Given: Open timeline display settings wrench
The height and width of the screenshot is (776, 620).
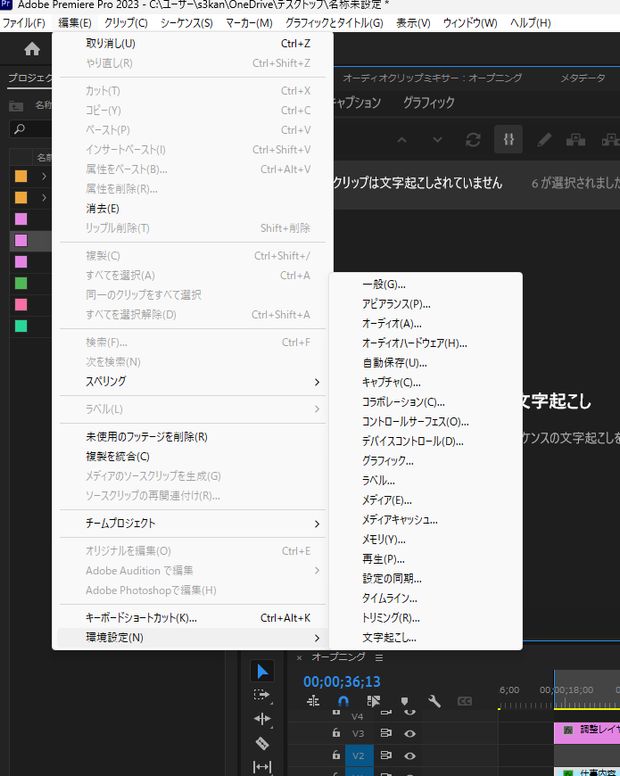Looking at the screenshot, I should (x=434, y=701).
